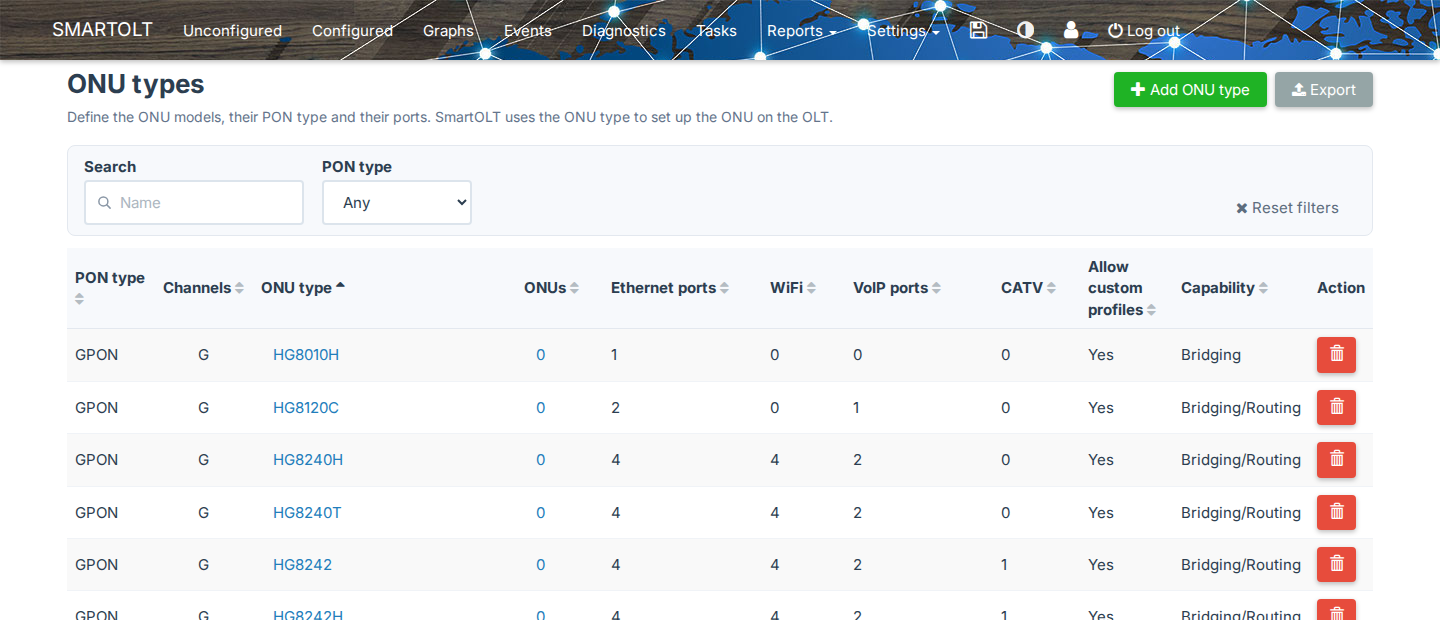1440x620 pixels.
Task: Delete the HG8240H ONU type
Action: click(1336, 460)
